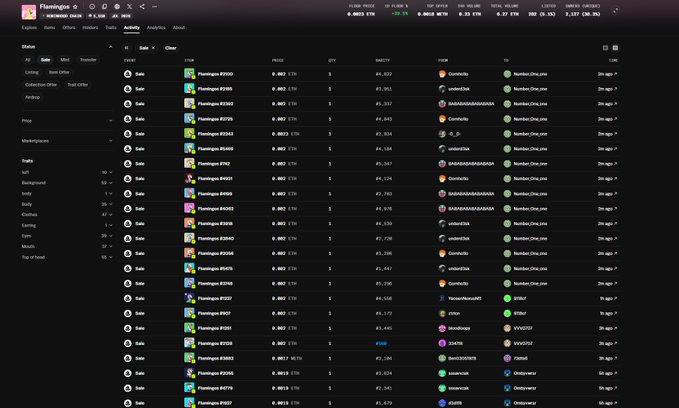Image resolution: width=679 pixels, height=408 pixels.
Task: Open the collection website globe icon
Action: click(117, 7)
